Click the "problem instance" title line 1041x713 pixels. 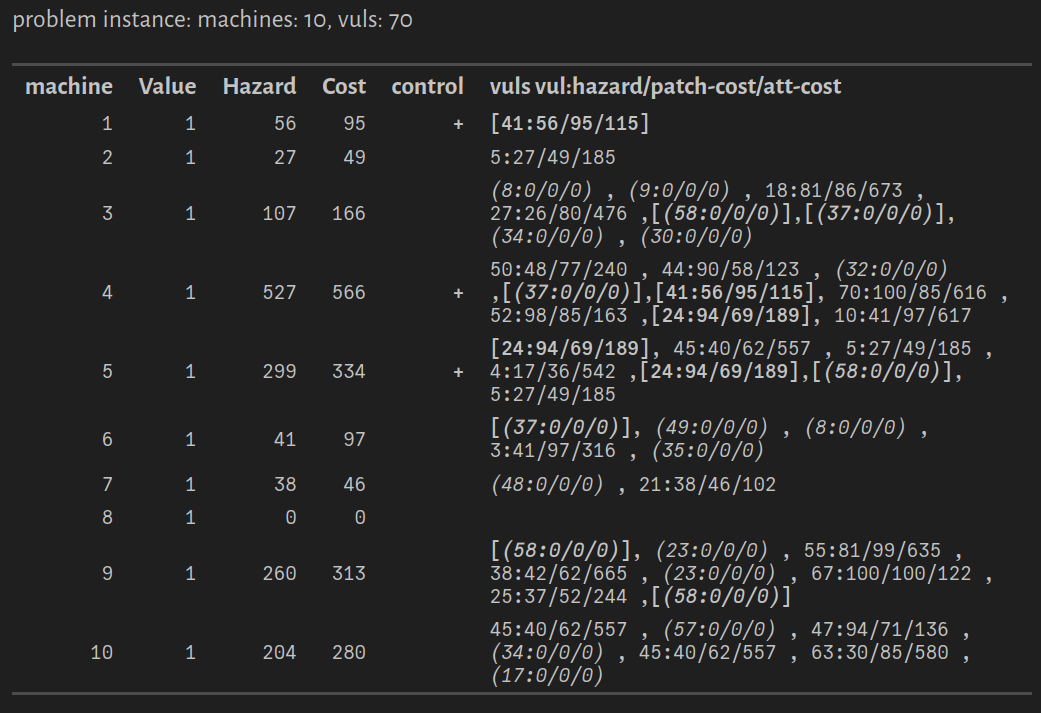pyautogui.click(x=212, y=20)
